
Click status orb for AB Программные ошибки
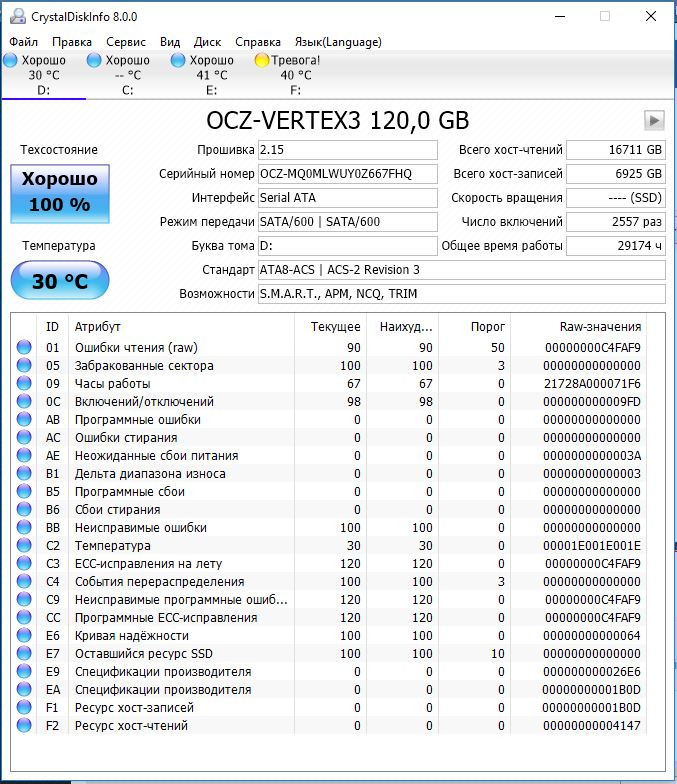pos(24,419)
